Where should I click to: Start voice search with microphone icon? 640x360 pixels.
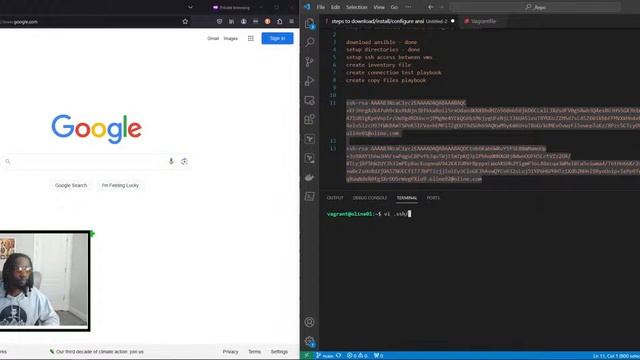coord(171,162)
